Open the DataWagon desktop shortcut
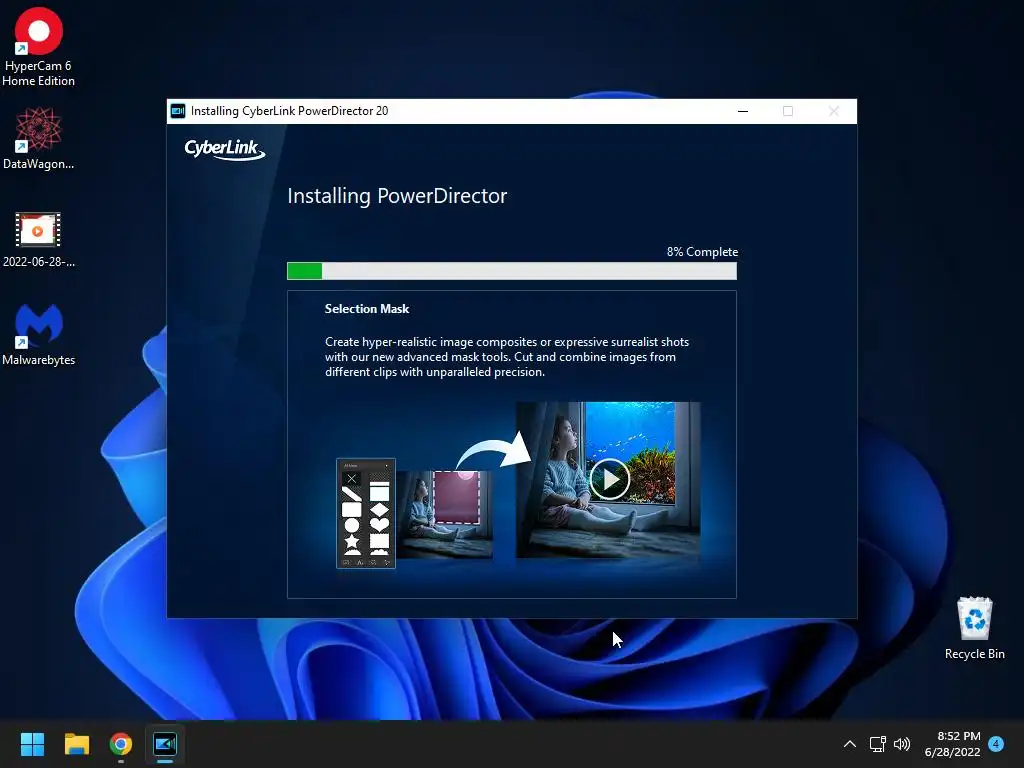 click(x=39, y=138)
